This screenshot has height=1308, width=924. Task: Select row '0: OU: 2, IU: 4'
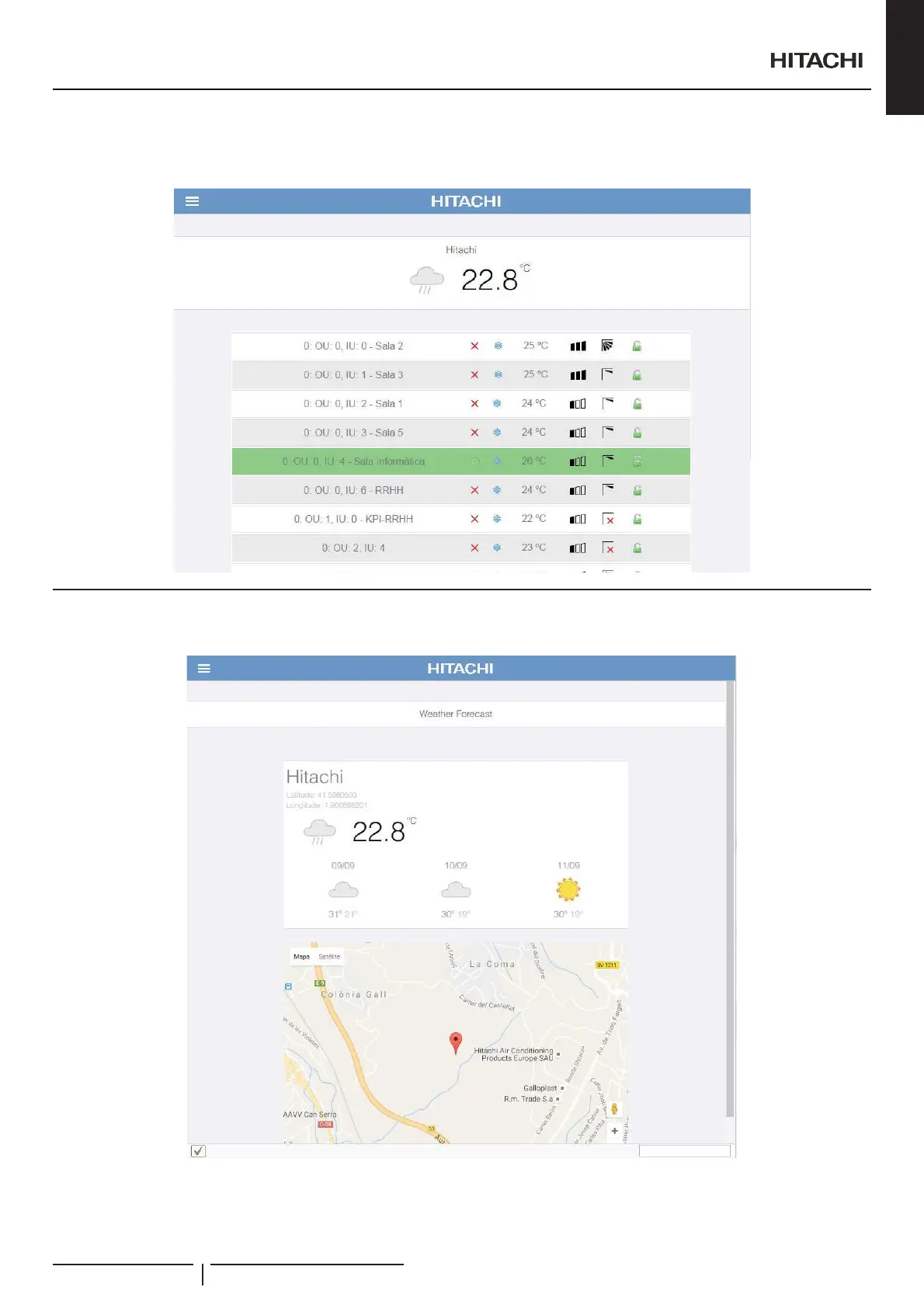pyautogui.click(x=461, y=548)
